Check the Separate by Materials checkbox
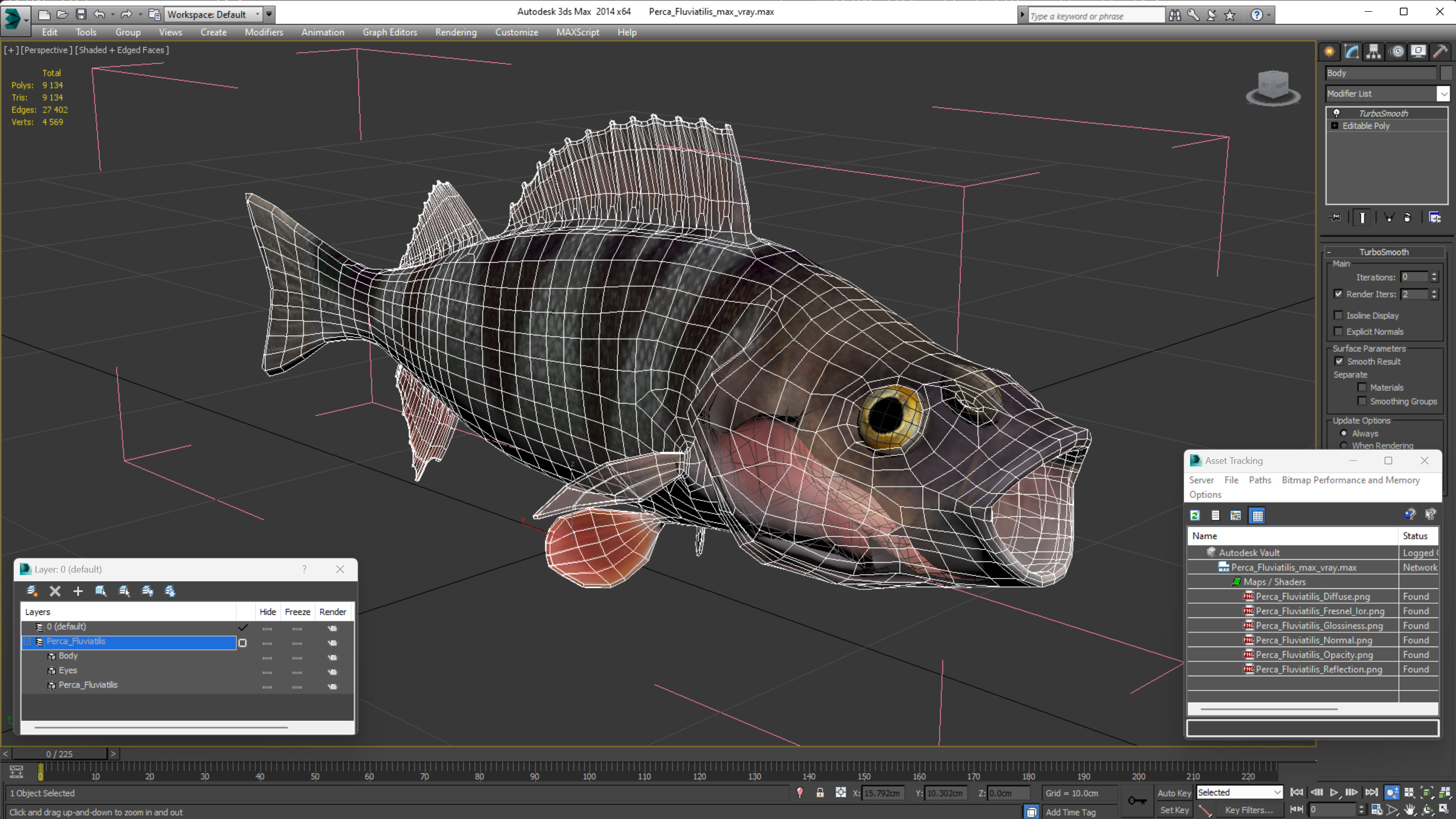Screen dimensions: 1456x819 click(x=1362, y=387)
